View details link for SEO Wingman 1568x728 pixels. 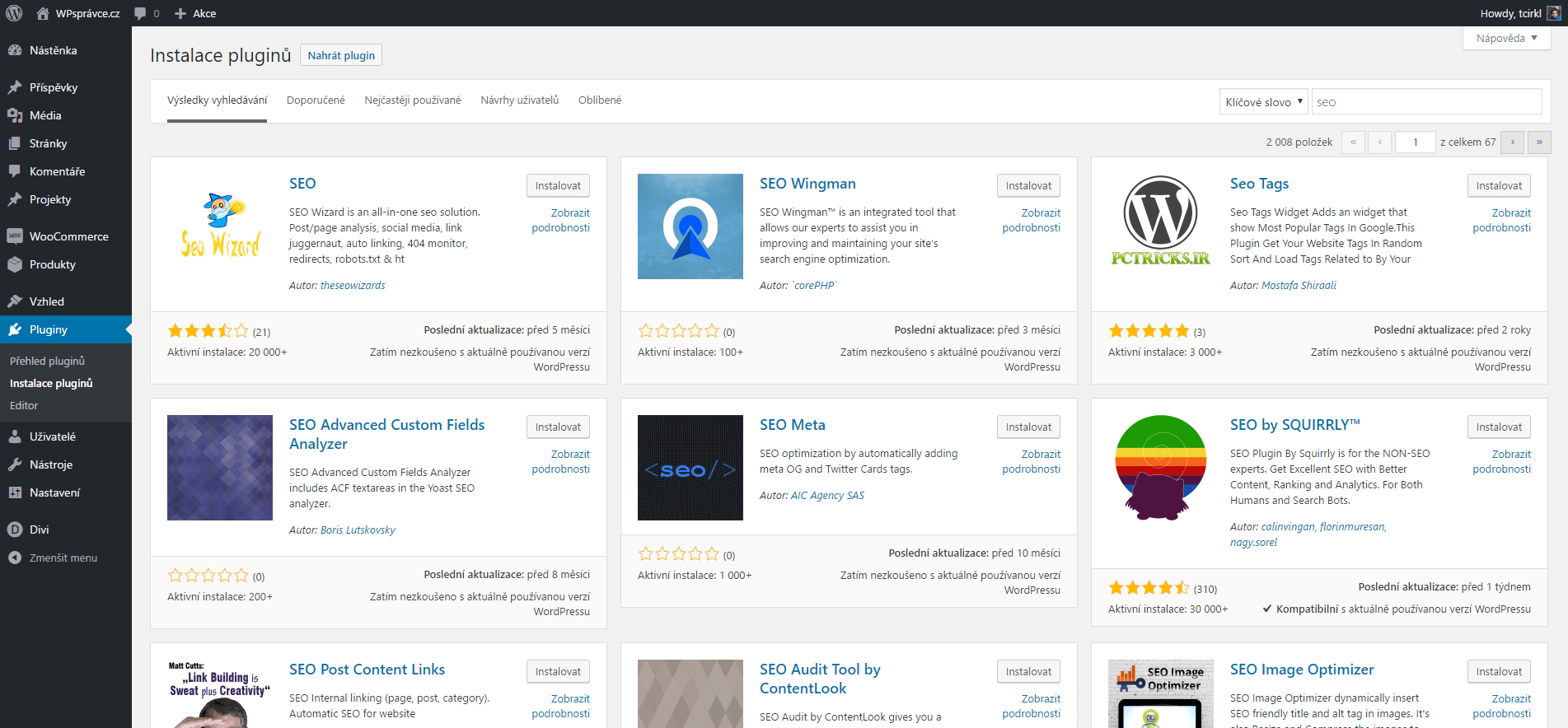pyautogui.click(x=1031, y=220)
